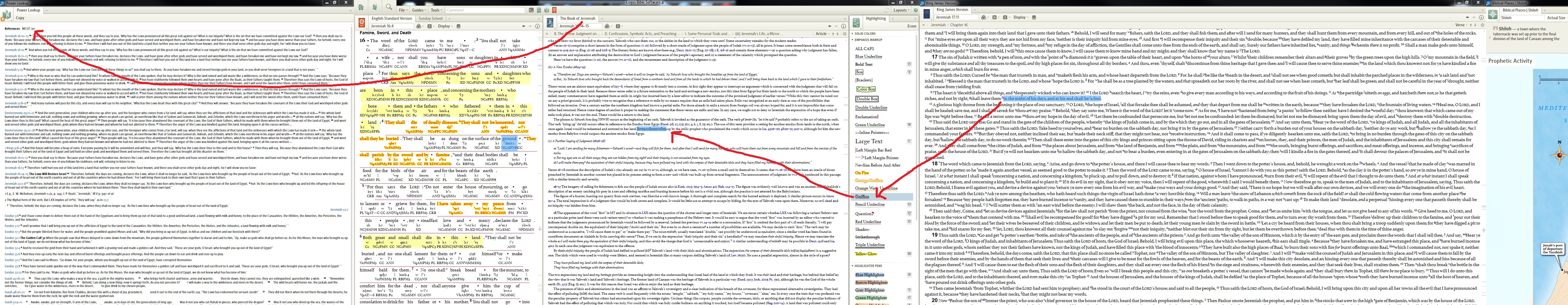The image size is (1568, 305).
Task: Open text comparison icon in King James Version panel
Action: [995, 18]
